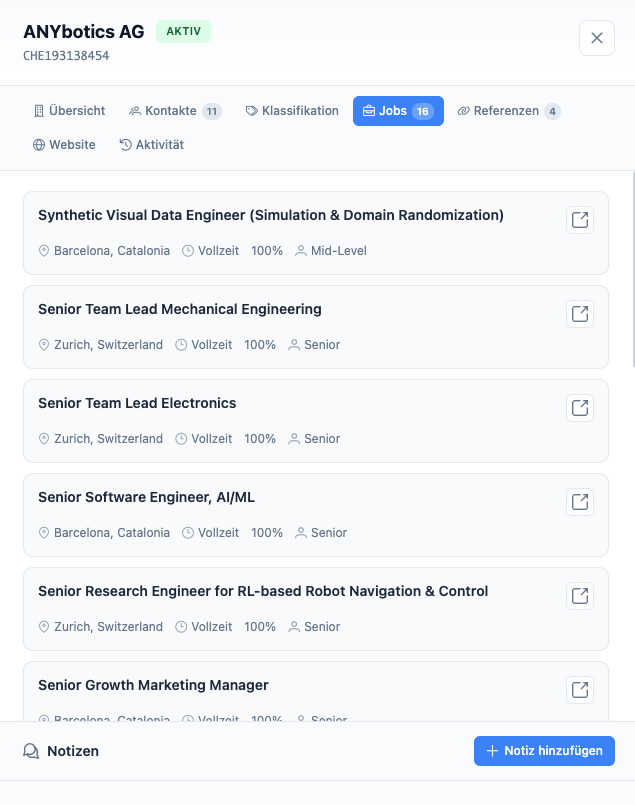Open external link for Synthetic Visual Data Engineer
The width and height of the screenshot is (635, 805).
tap(580, 220)
